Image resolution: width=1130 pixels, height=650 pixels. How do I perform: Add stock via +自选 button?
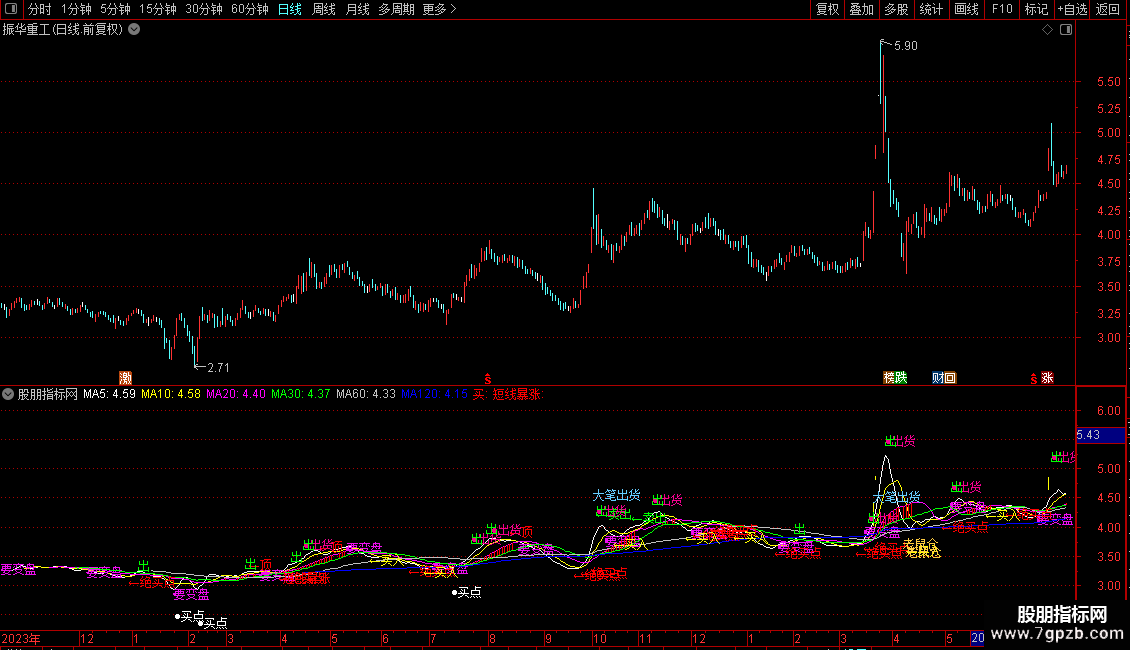pos(1072,9)
